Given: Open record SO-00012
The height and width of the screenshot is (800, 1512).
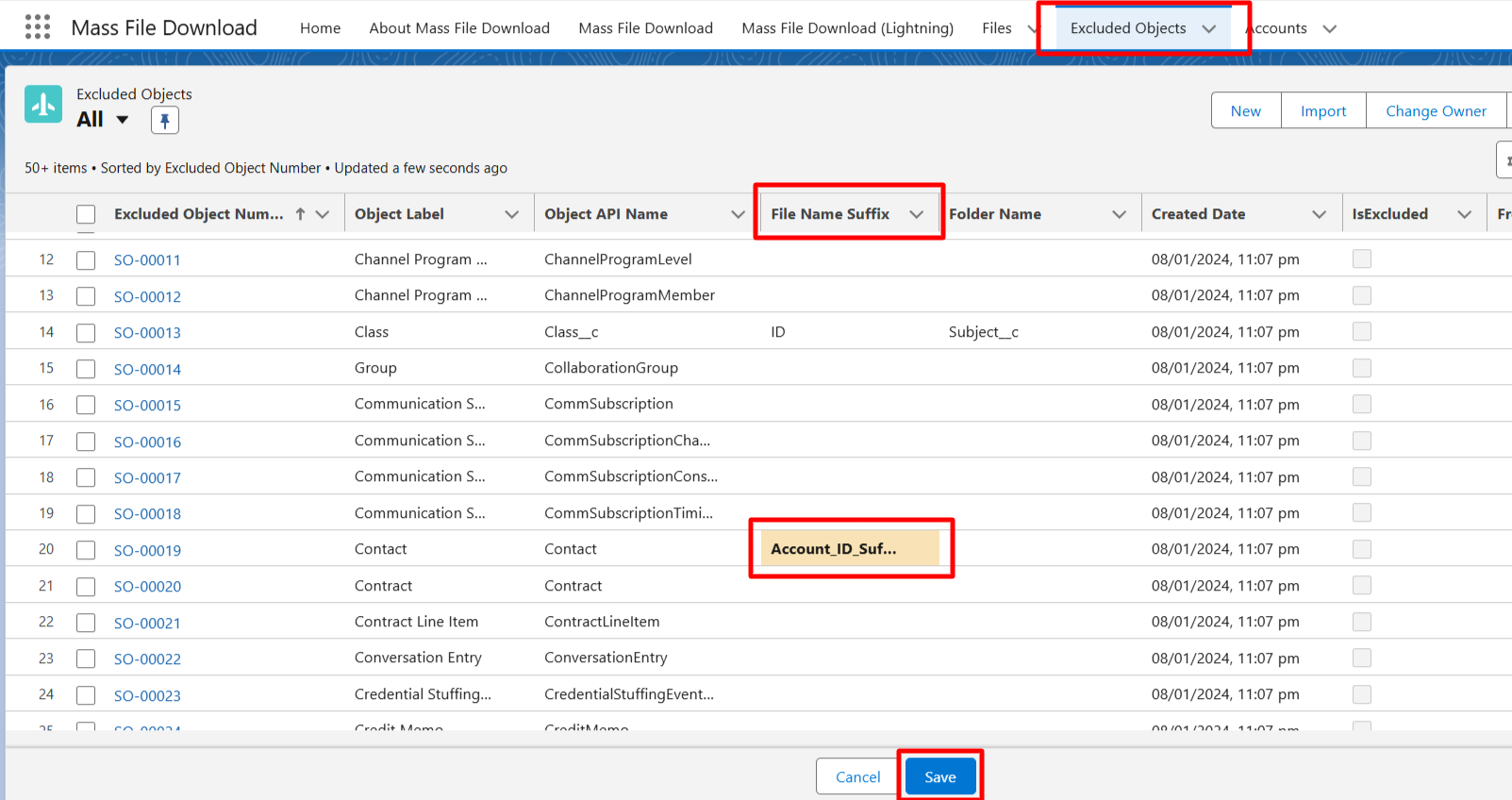Looking at the screenshot, I should tap(147, 296).
